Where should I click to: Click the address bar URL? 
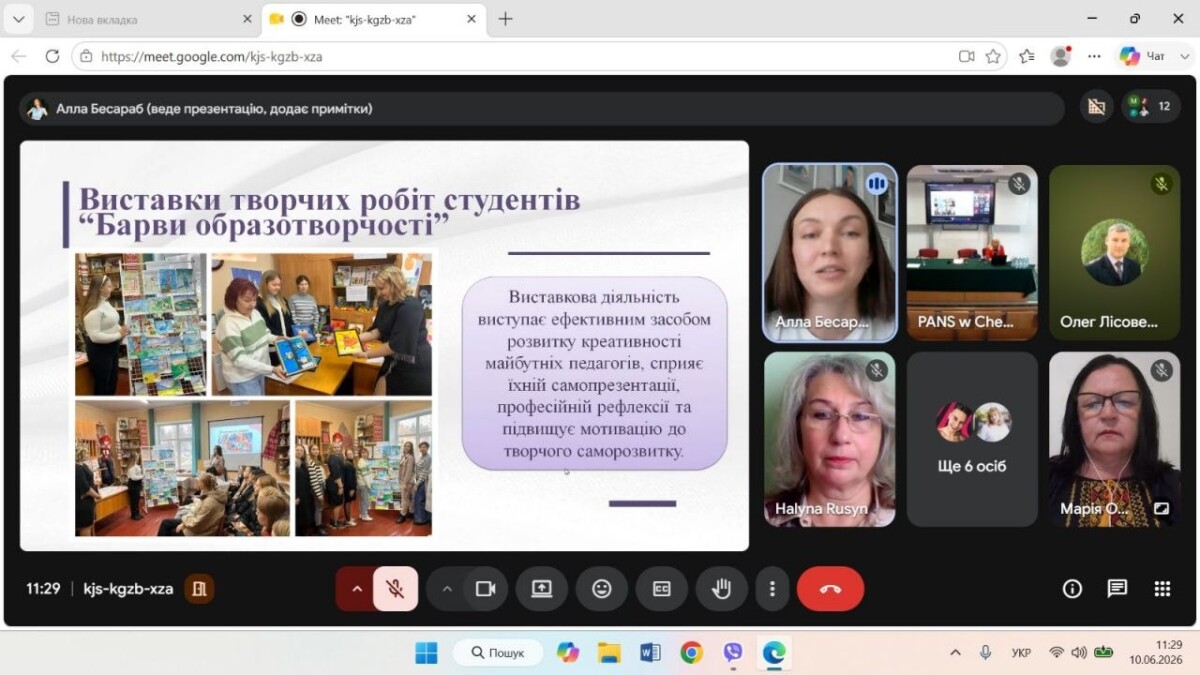pyautogui.click(x=212, y=57)
